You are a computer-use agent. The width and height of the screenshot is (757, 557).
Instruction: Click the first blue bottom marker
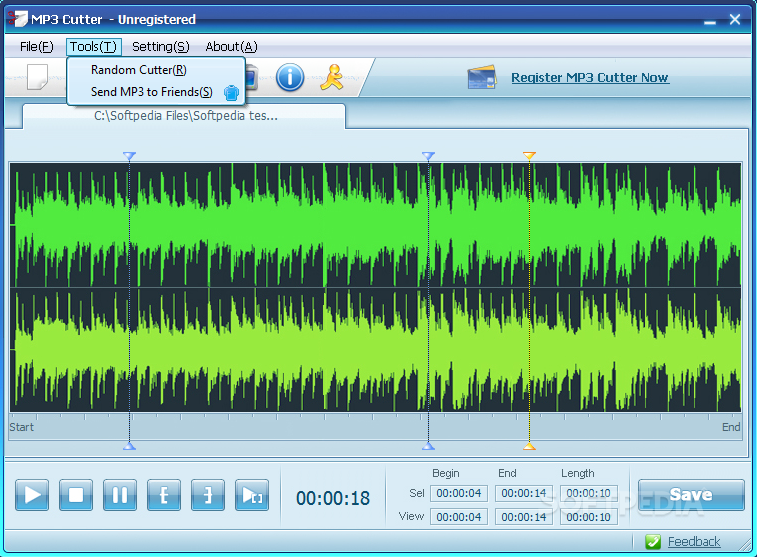[x=129, y=446]
